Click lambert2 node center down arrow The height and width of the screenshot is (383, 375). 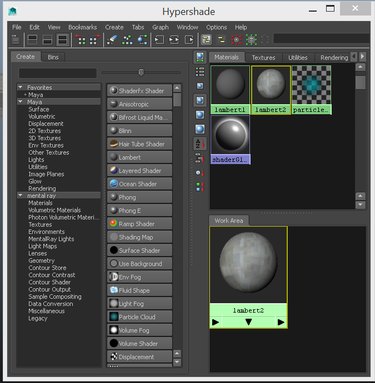(248, 322)
